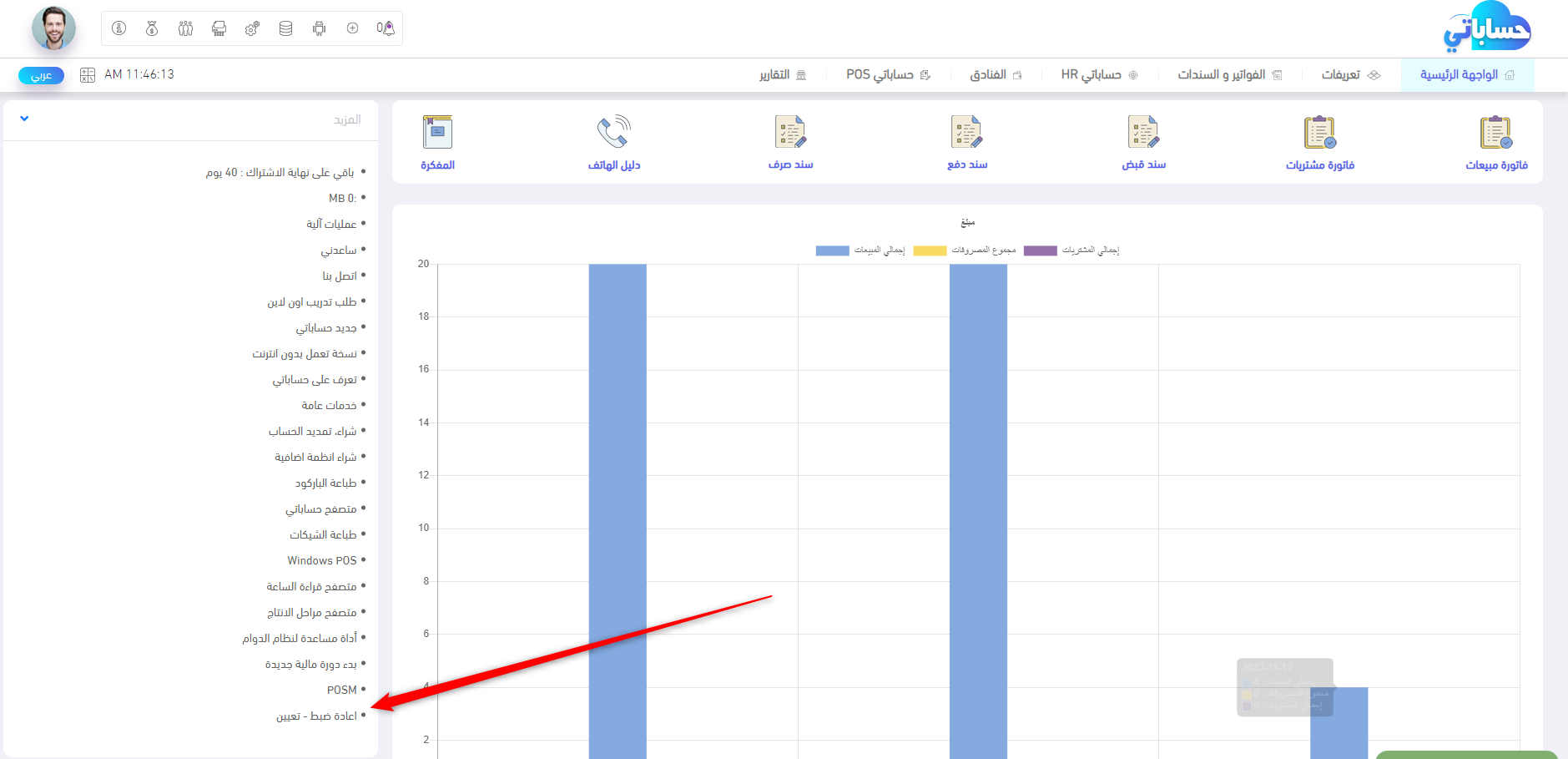Toggle the blue إجمالي المبيعات legend swatch

tap(832, 250)
